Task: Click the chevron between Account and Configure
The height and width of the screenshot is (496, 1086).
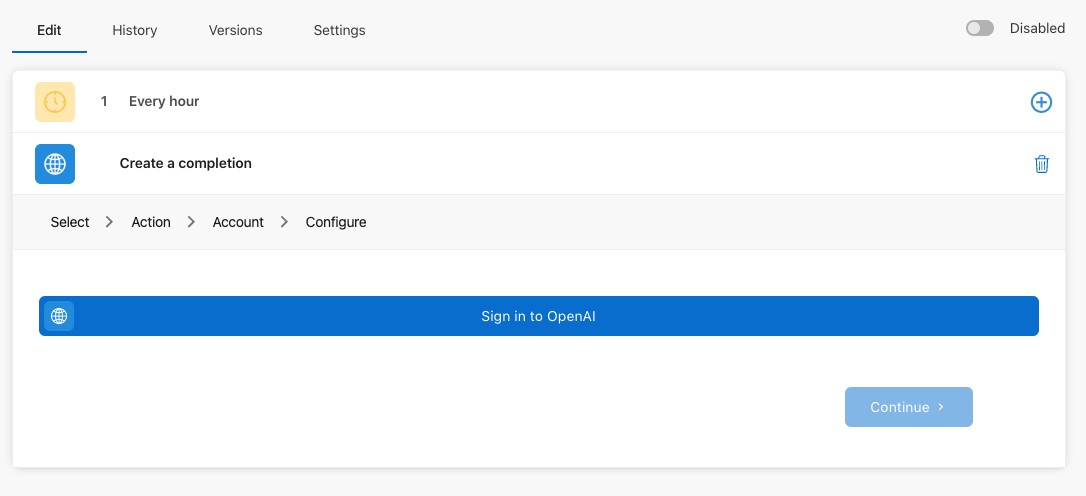Action: (x=284, y=222)
